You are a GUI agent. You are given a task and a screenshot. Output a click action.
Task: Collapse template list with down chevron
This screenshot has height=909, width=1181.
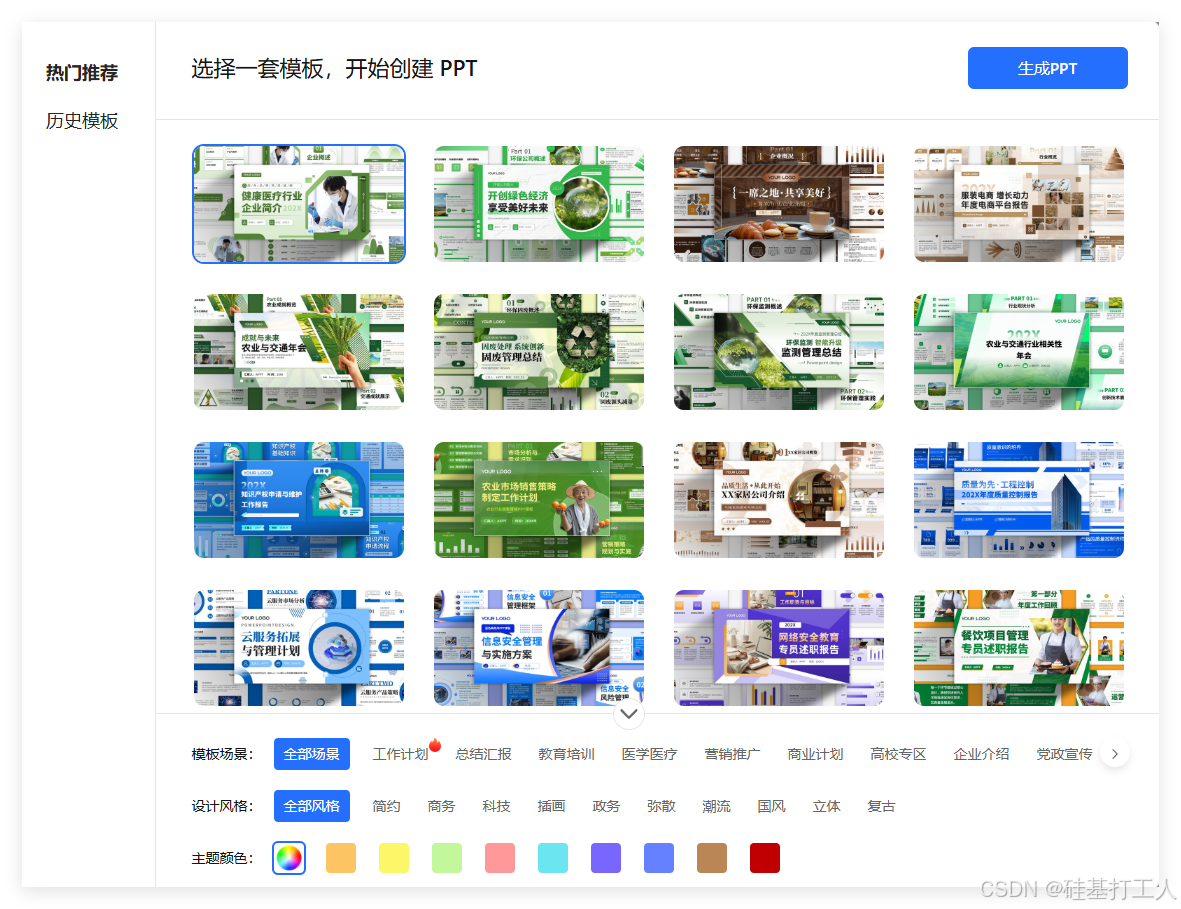coord(629,714)
